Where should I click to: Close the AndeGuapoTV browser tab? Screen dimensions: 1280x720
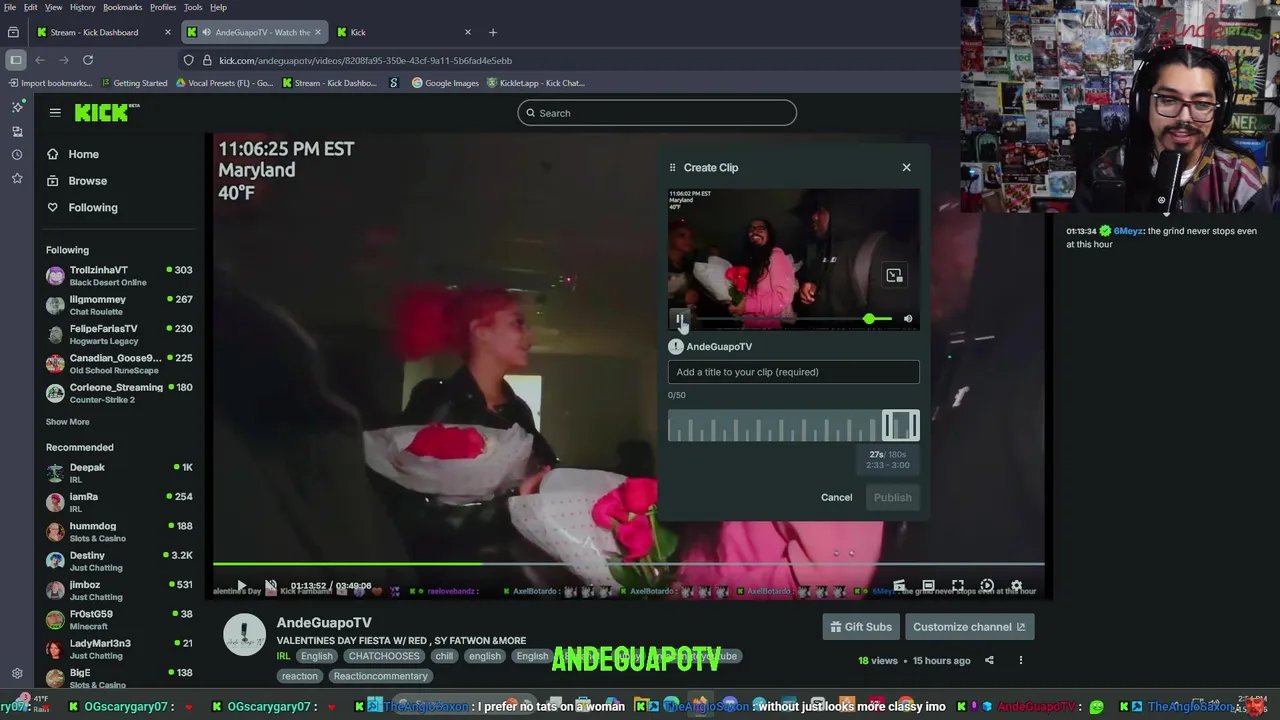pyautogui.click(x=318, y=32)
